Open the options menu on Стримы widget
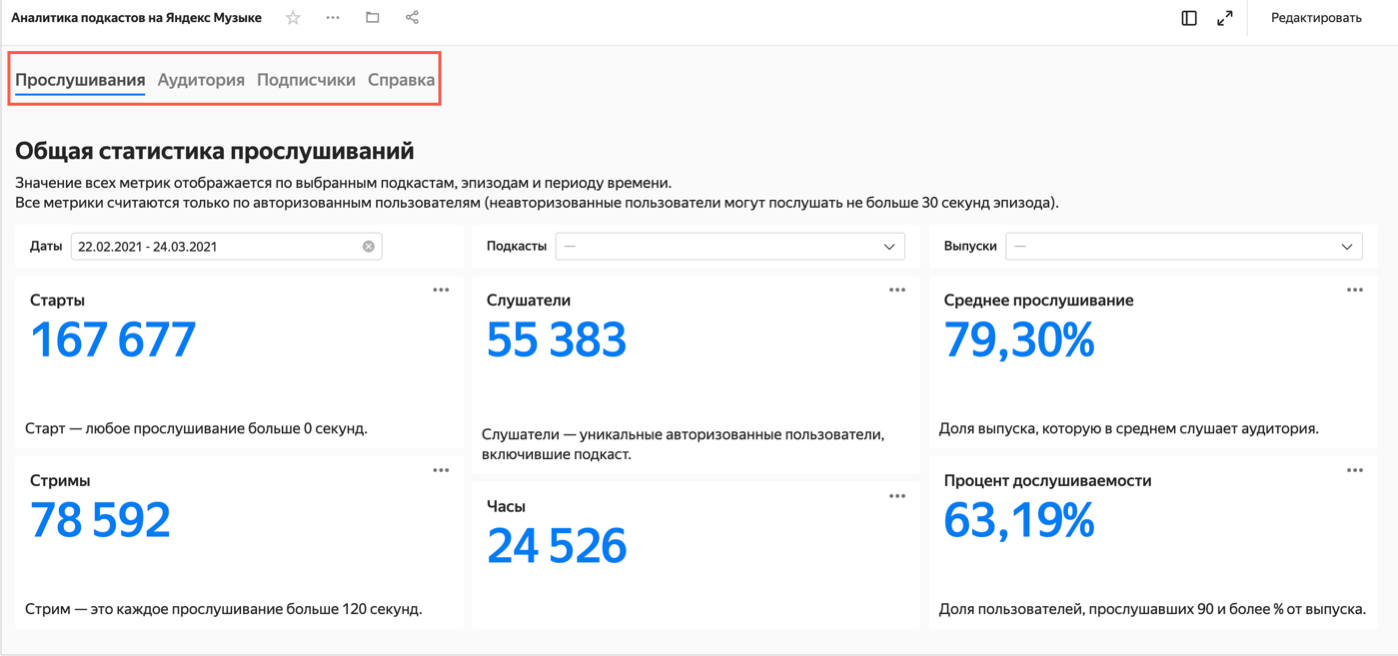The height and width of the screenshot is (656, 1398). 441,470
